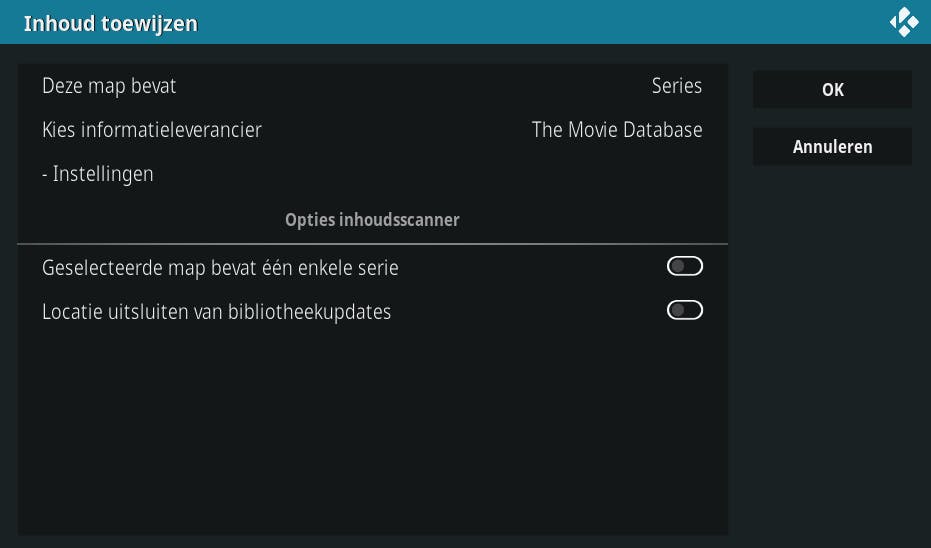Open the 'Kies informatieleverancier' chooser
The image size is (931, 548).
[152, 130]
